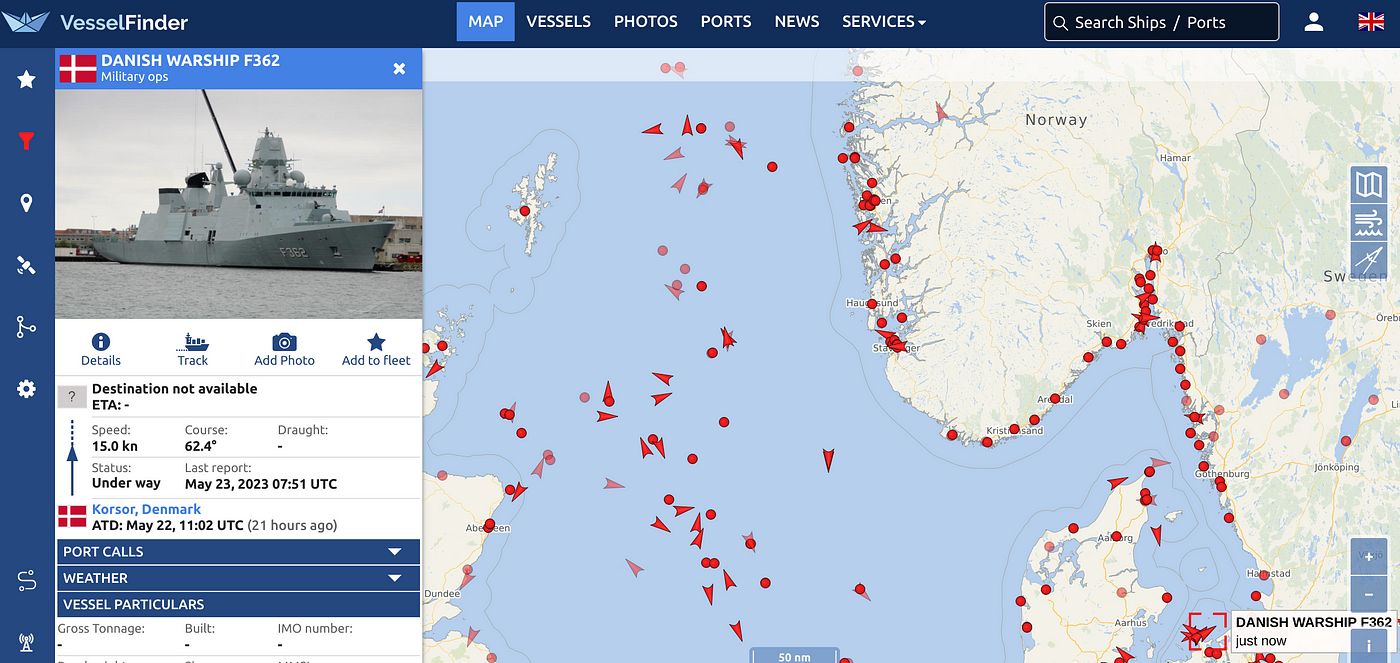Open the PHOTOS page
This screenshot has height=663, width=1400.
[x=646, y=22]
